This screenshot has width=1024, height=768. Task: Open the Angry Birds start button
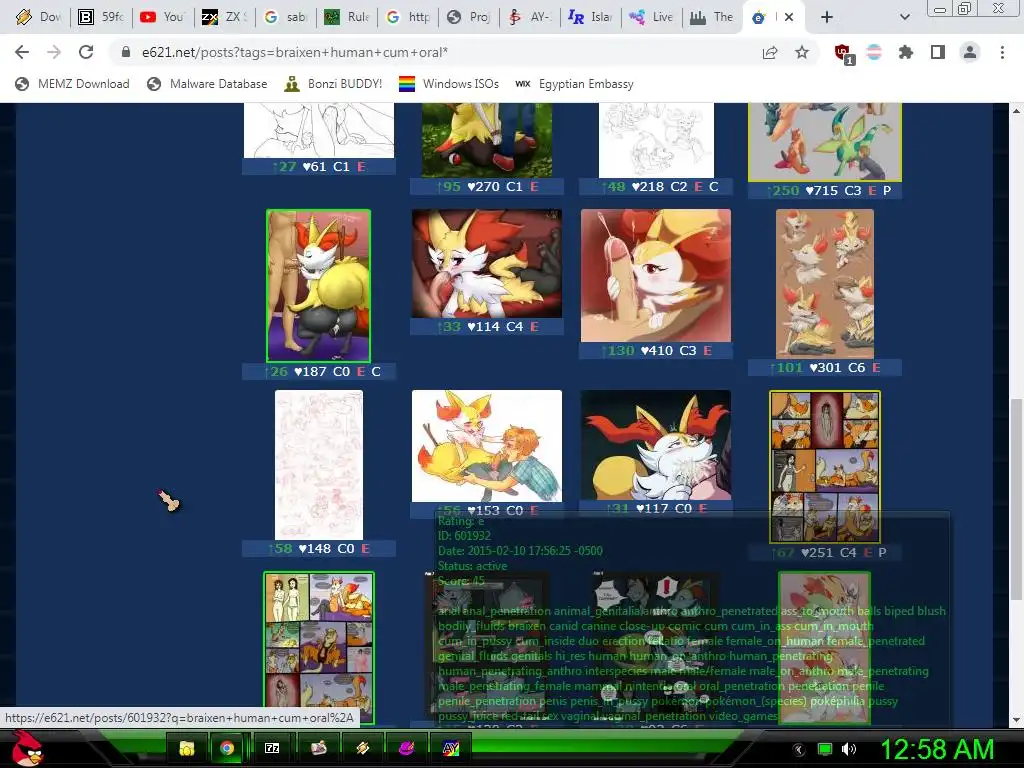pos(27,748)
